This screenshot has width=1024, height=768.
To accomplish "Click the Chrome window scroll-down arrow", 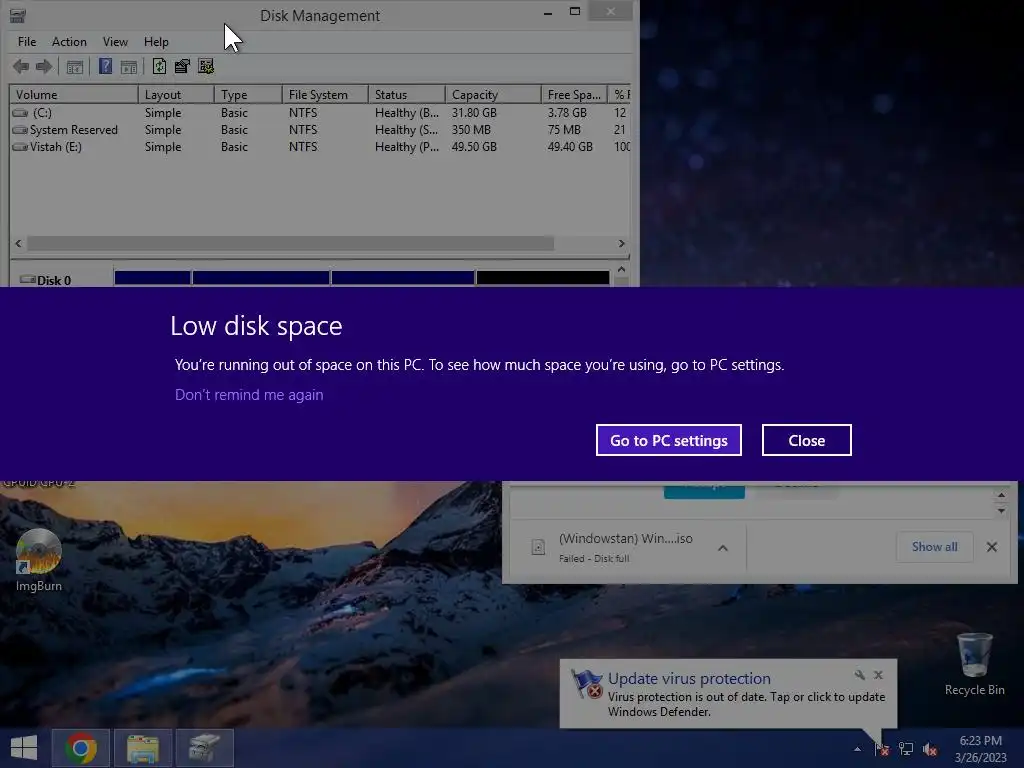I will [1001, 511].
